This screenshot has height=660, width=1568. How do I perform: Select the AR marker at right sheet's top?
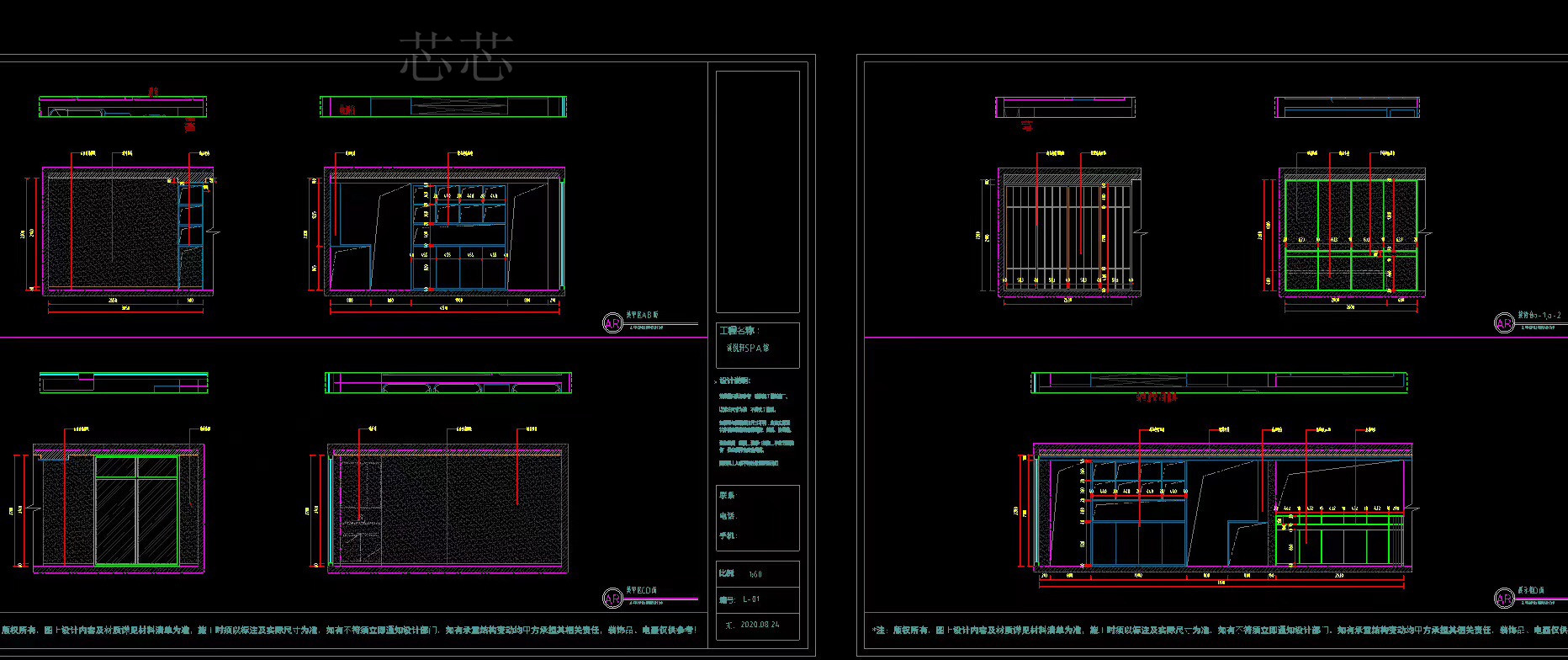click(1504, 323)
